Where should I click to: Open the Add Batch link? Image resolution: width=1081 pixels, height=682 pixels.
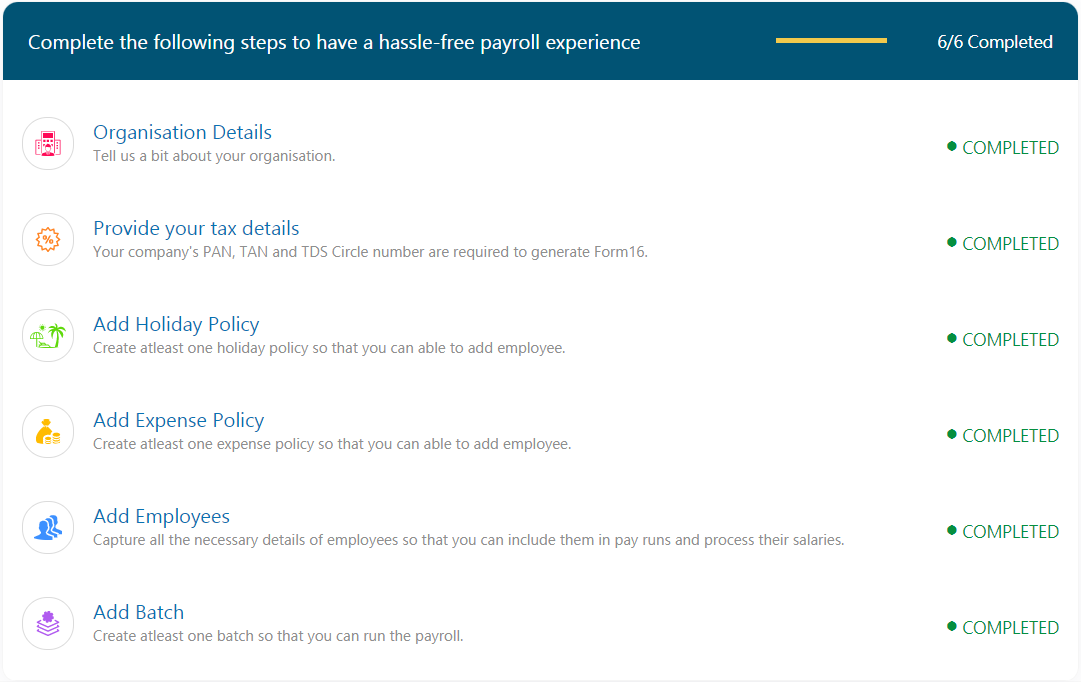139,612
